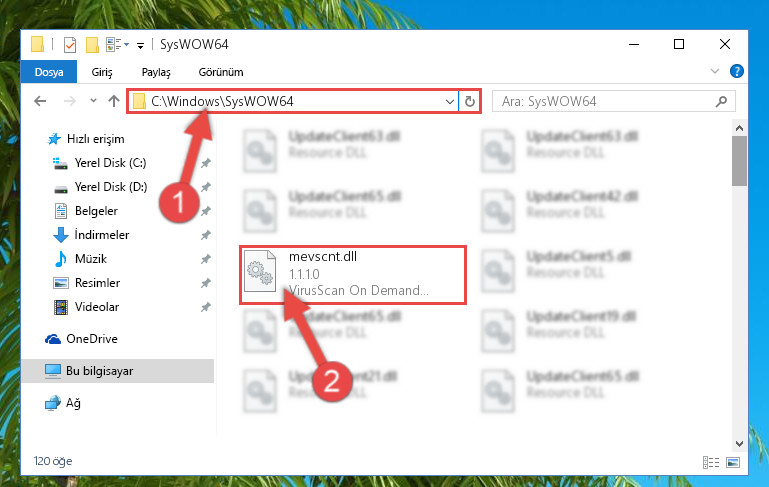Switch to details view in status bar
This screenshot has height=487, width=769.
click(711, 462)
